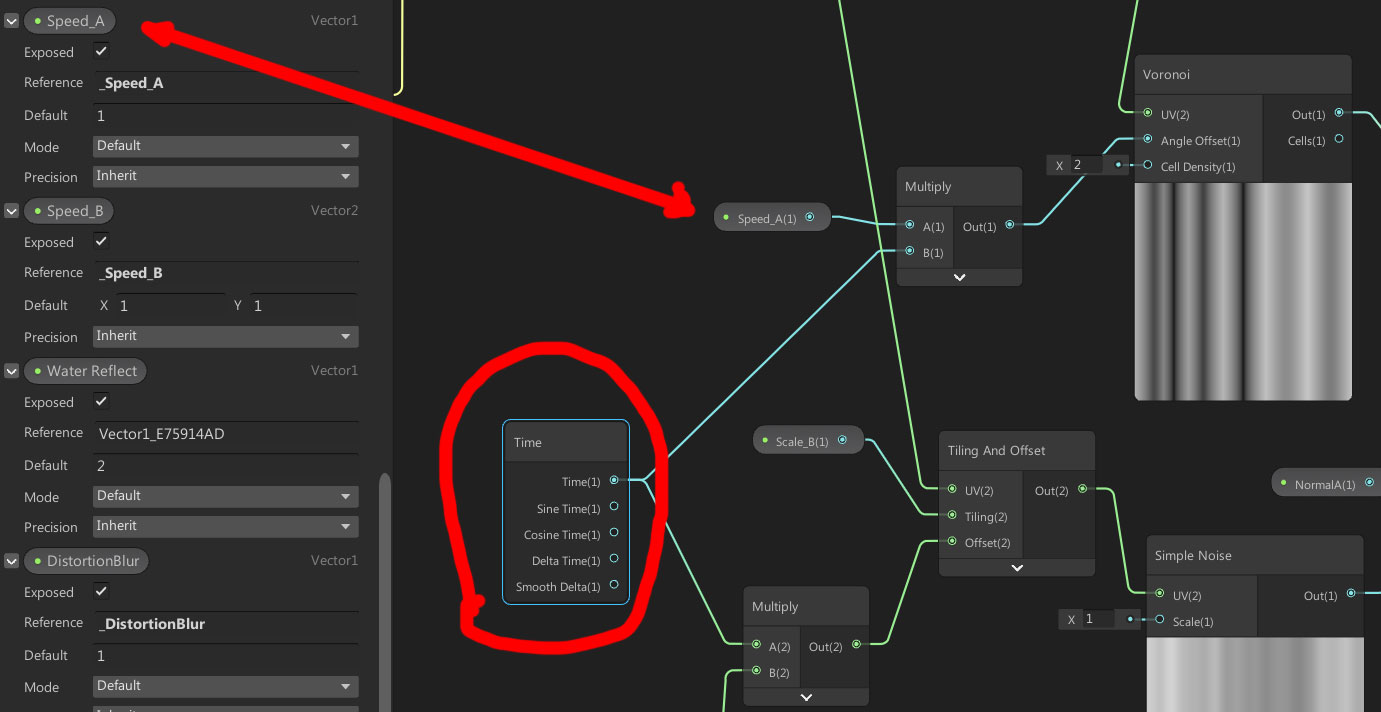This screenshot has width=1381, height=712.
Task: Click the Sine Time output port
Action: tap(614, 508)
